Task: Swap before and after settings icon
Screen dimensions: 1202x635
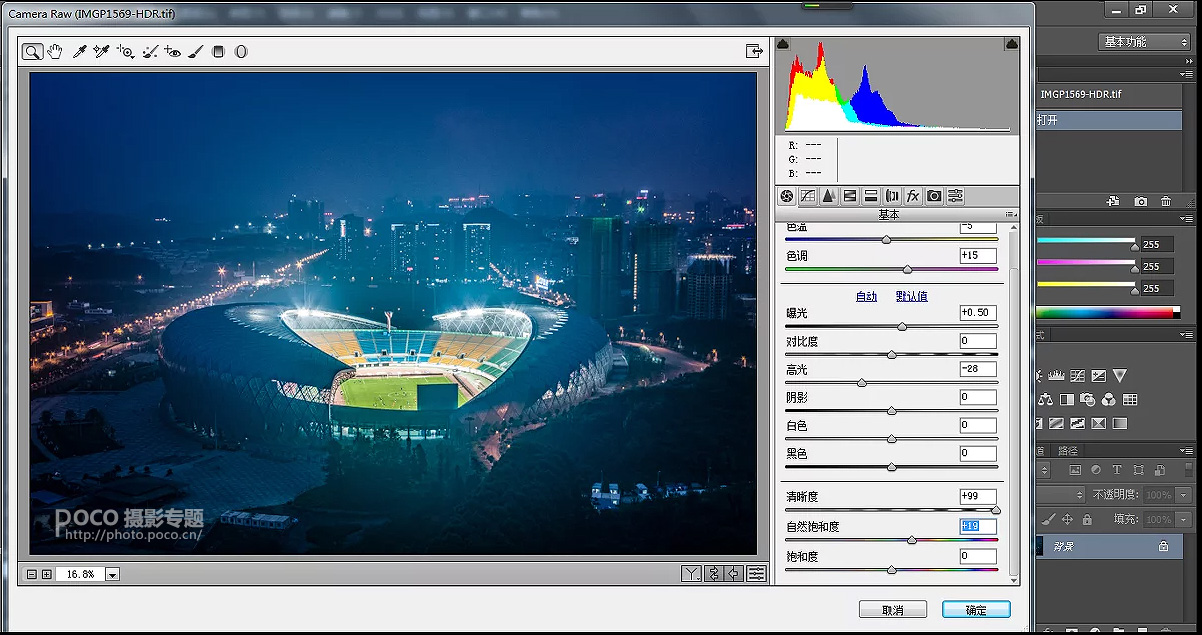Action: pos(713,574)
